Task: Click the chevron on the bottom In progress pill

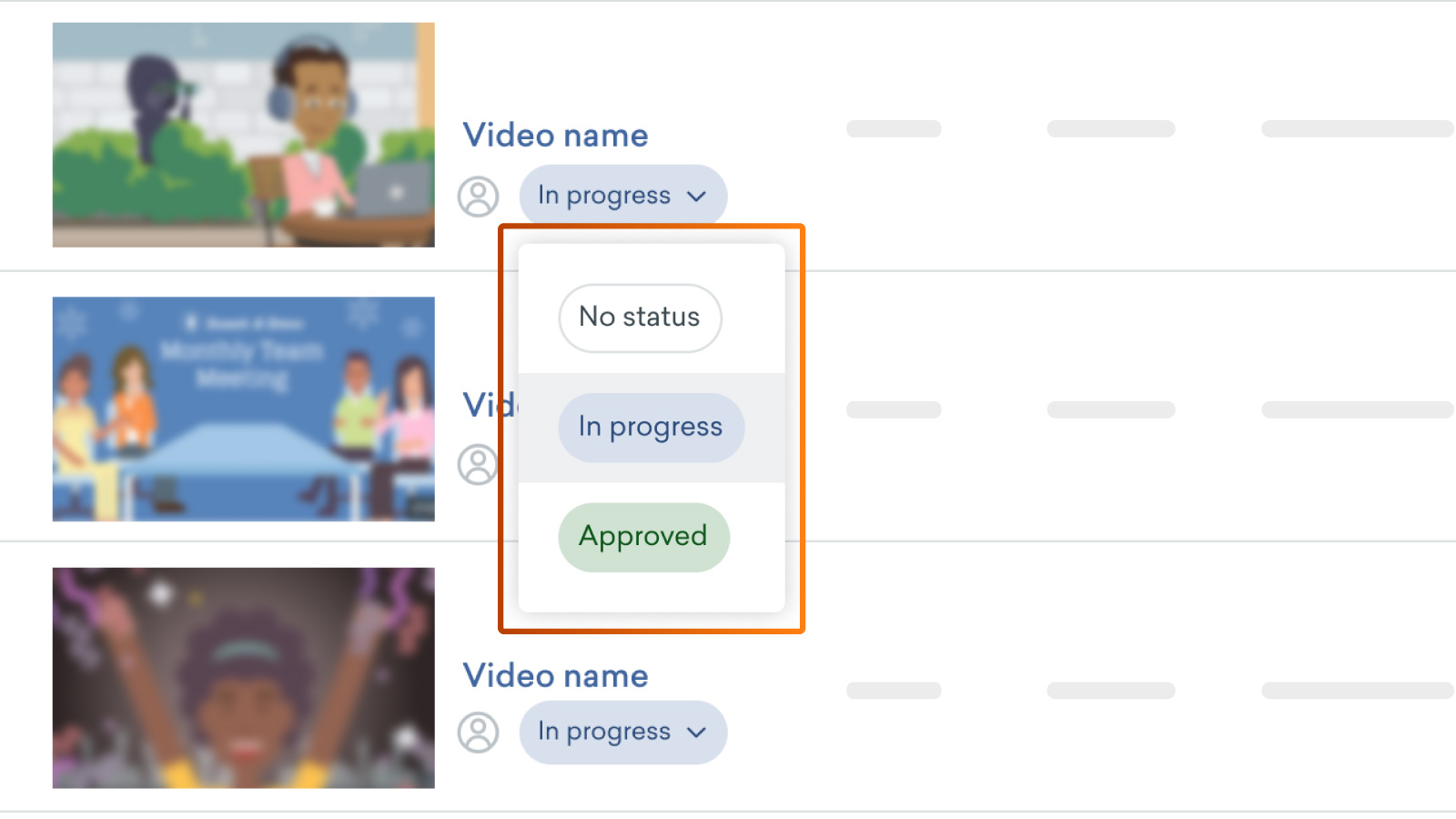Action: 697,733
